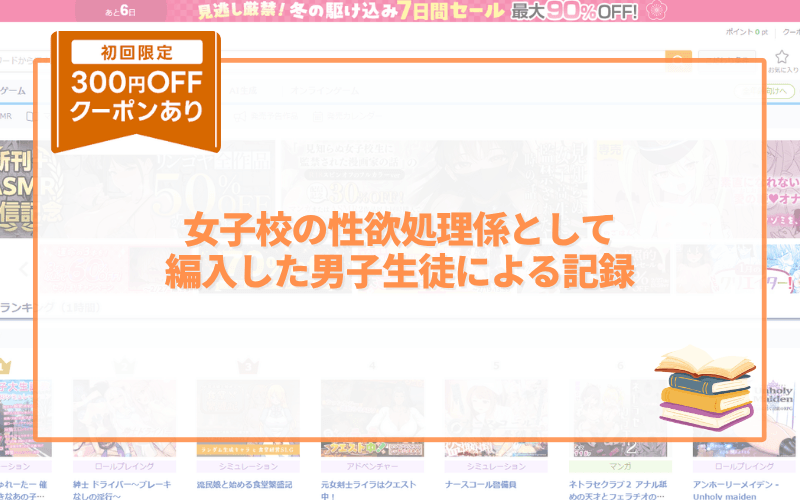The height and width of the screenshot is (500, 800).
Task: Select the AI生成 category tab
Action: coord(243,91)
